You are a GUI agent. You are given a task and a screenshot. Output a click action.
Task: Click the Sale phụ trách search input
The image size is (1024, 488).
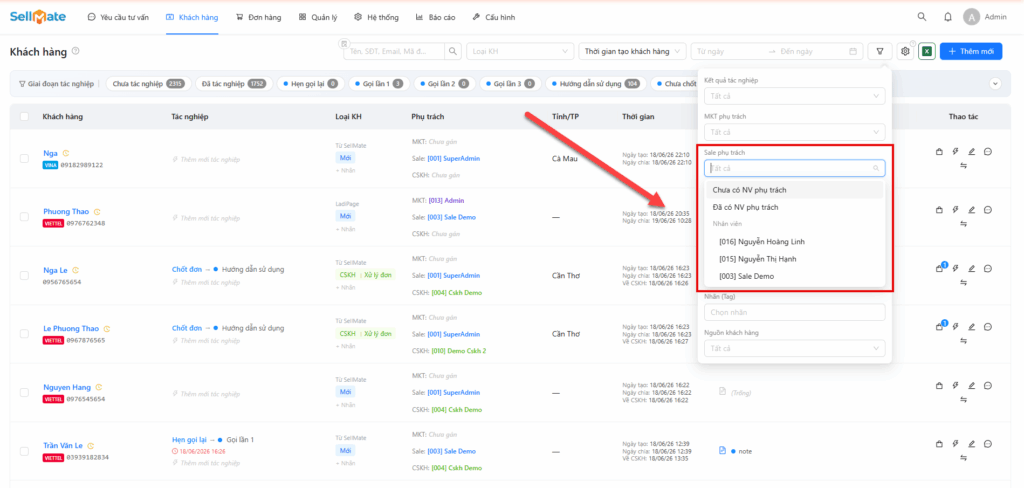(794, 169)
